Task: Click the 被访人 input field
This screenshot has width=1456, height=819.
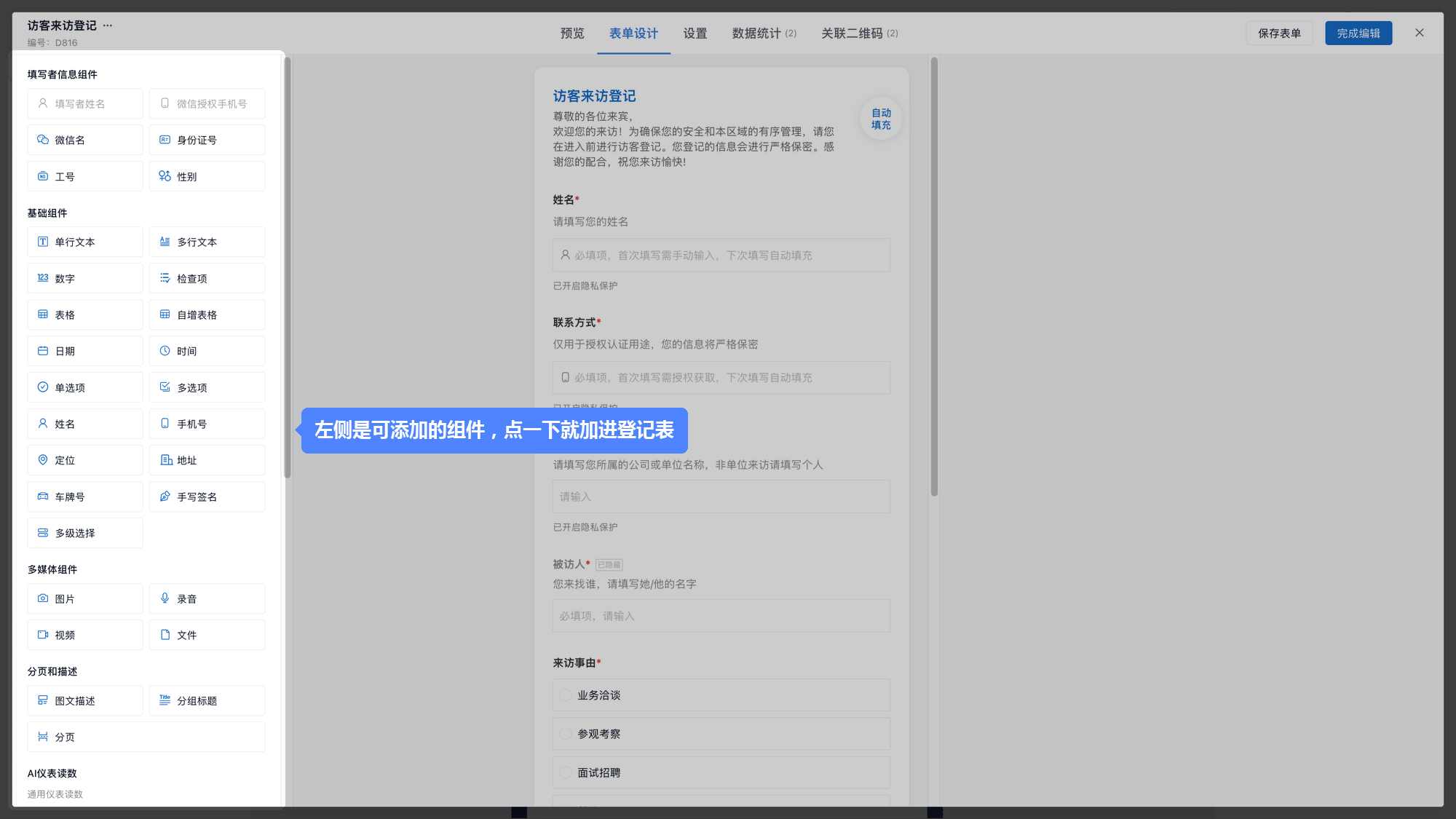Action: coord(721,616)
